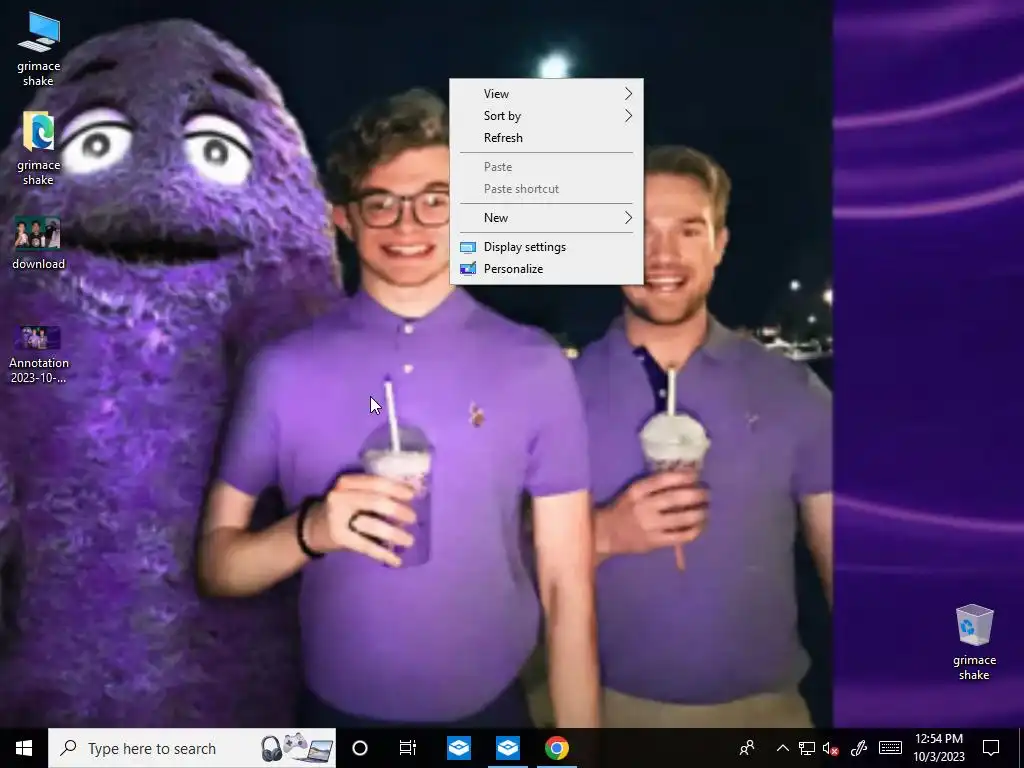Open Cortana circle button on taskbar
Screen dimensions: 1024x768
pos(360,748)
